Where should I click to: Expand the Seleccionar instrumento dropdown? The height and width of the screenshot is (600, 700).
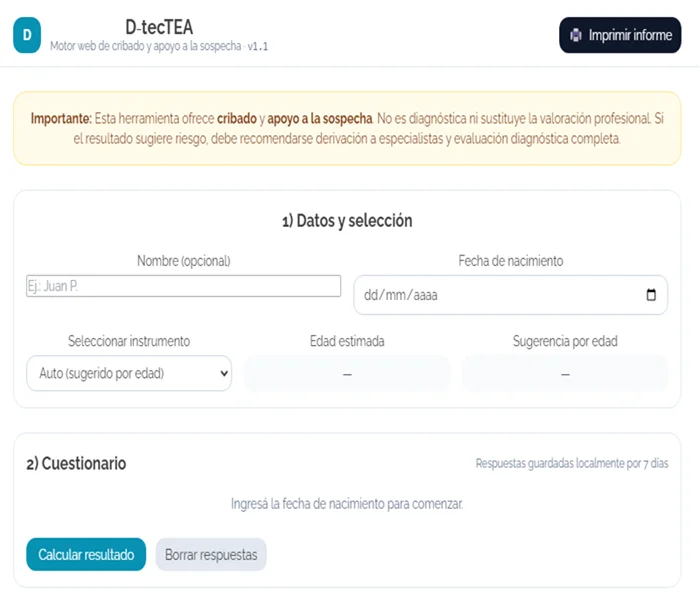click(128, 373)
